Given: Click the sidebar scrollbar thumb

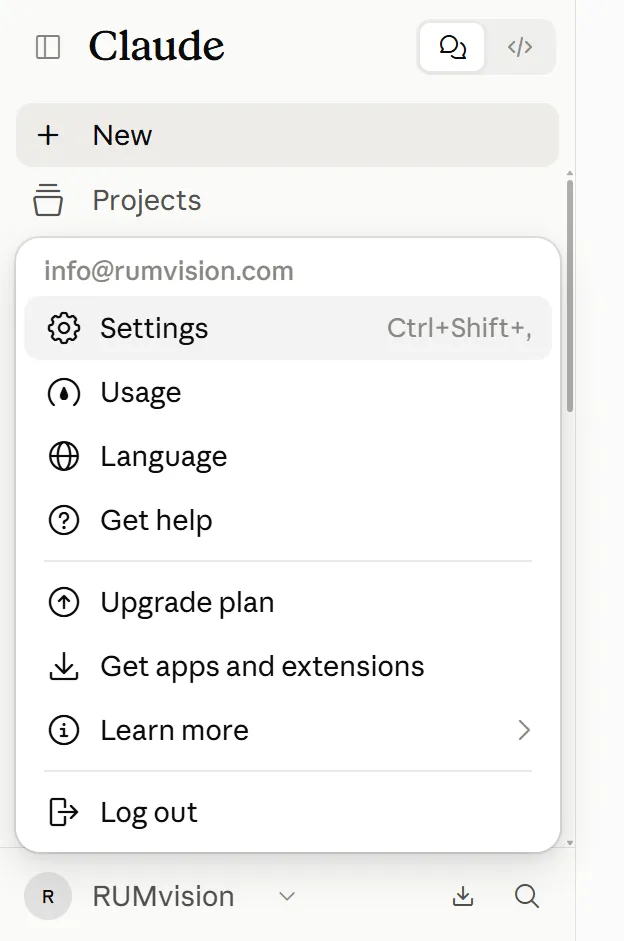Looking at the screenshot, I should coord(569,295).
